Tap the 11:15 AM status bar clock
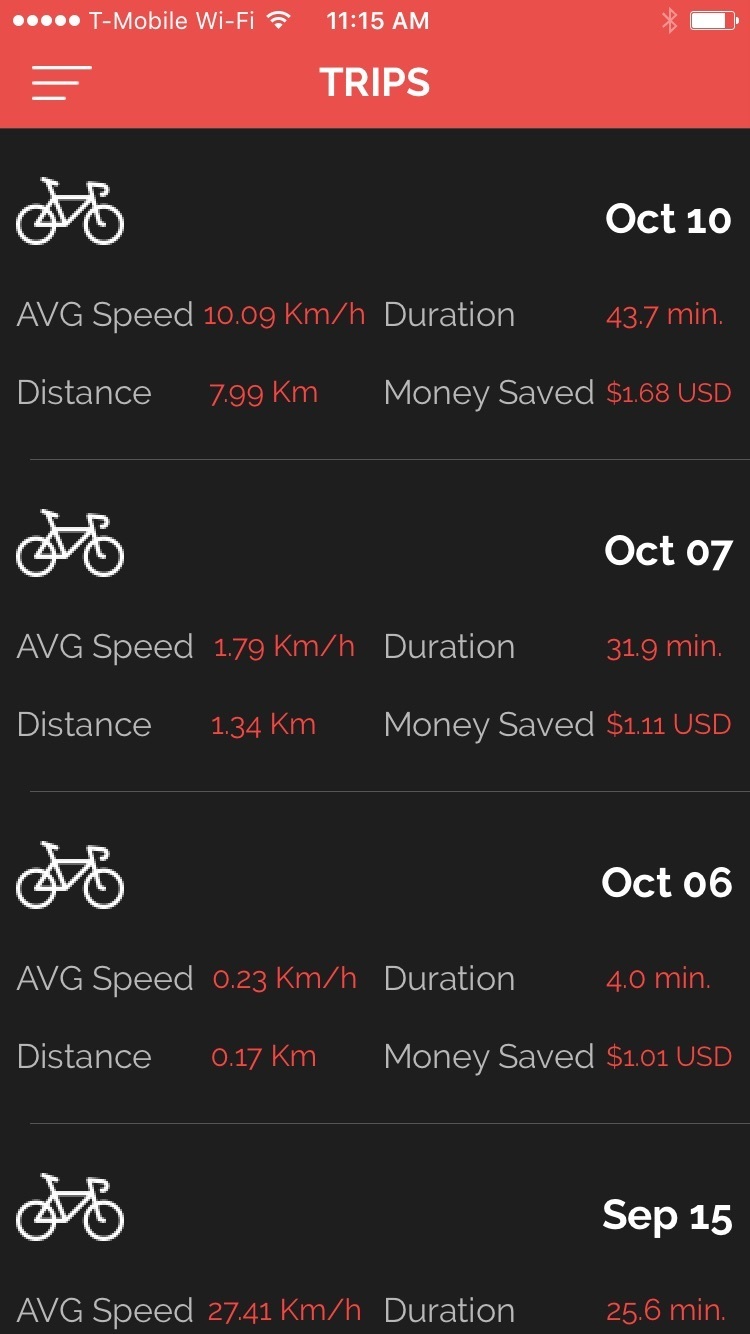This screenshot has width=750, height=1334. point(377,21)
